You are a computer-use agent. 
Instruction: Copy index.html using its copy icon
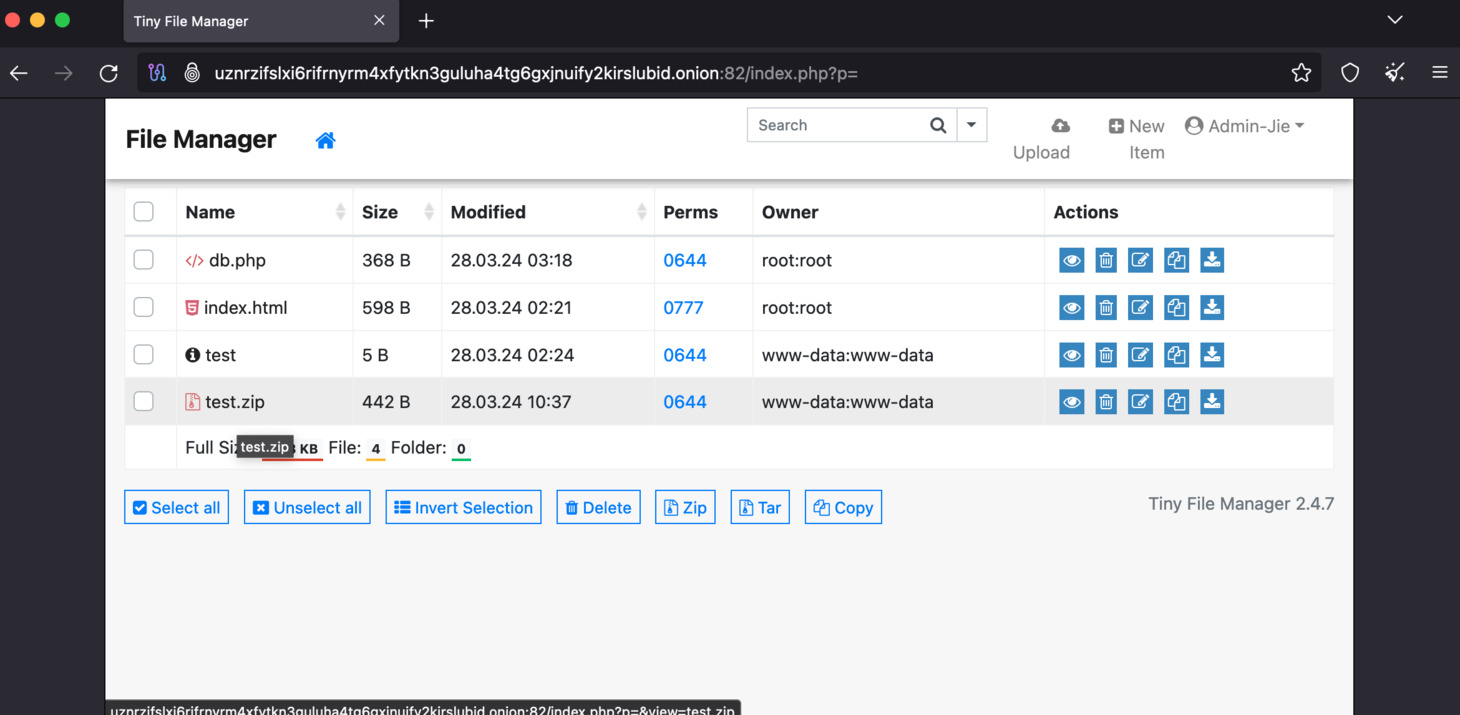pos(1176,307)
